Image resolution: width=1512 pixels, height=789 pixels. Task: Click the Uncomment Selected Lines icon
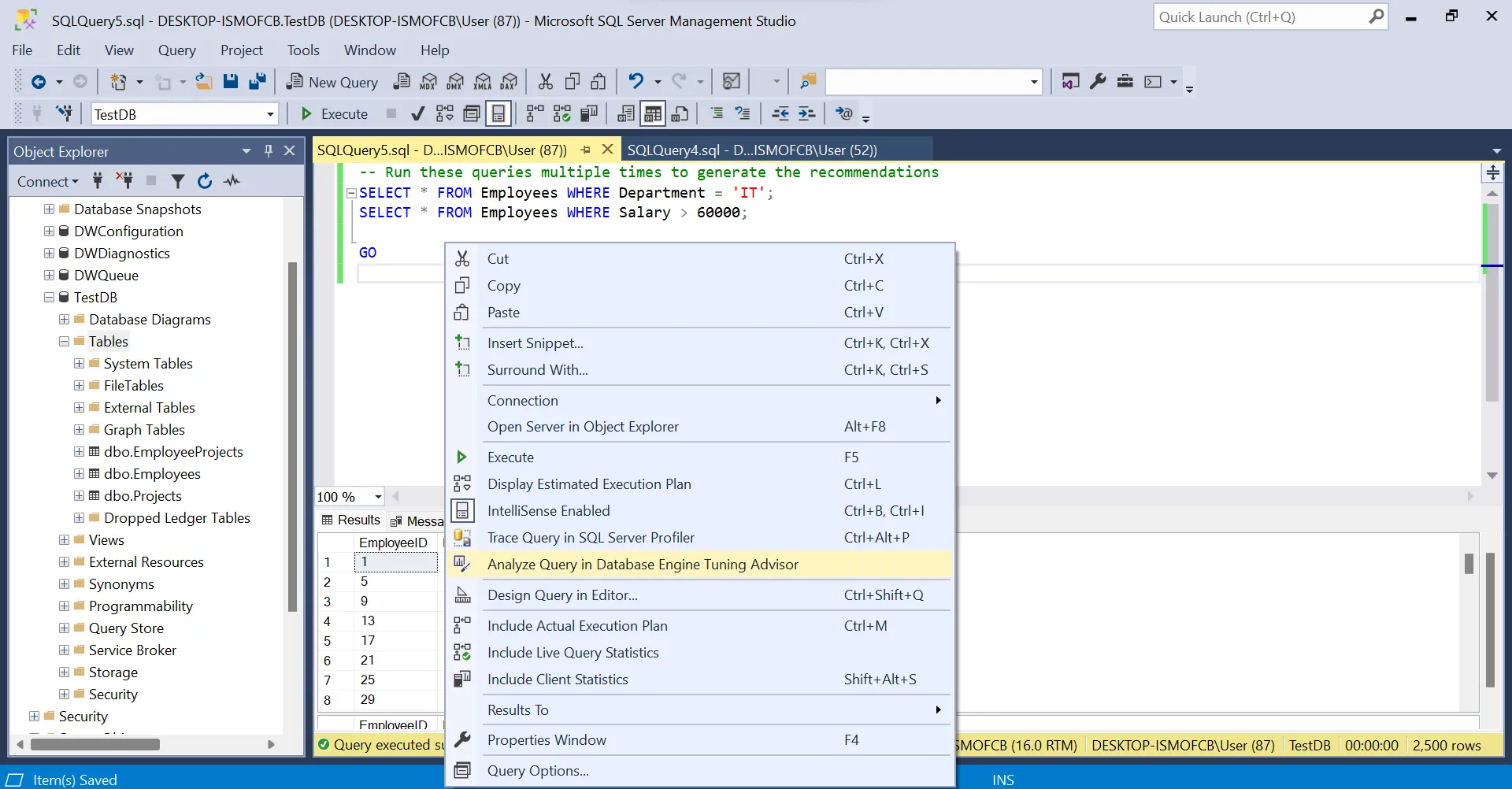743,113
